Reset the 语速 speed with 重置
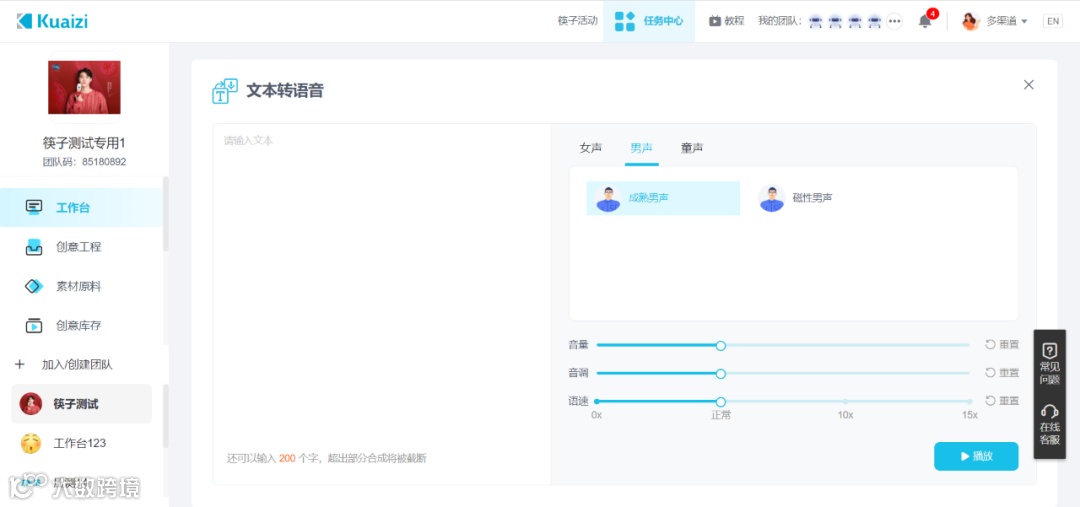1080x507 pixels. coord(1001,401)
